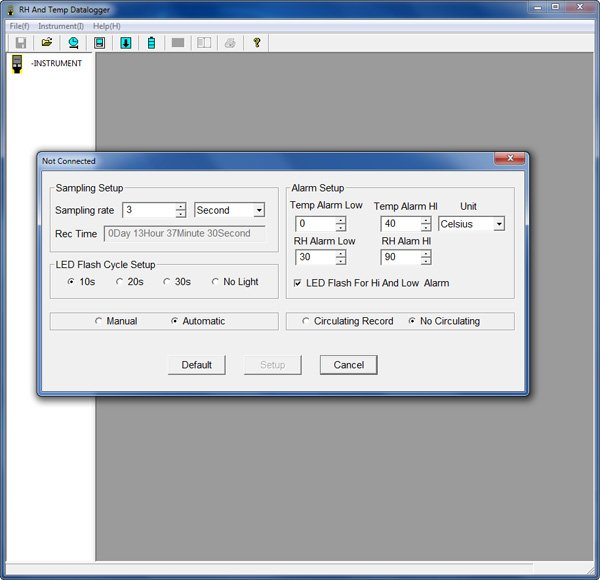Decrease Temp Alarm HI value
Screen dimensions: 600x580
[426, 227]
